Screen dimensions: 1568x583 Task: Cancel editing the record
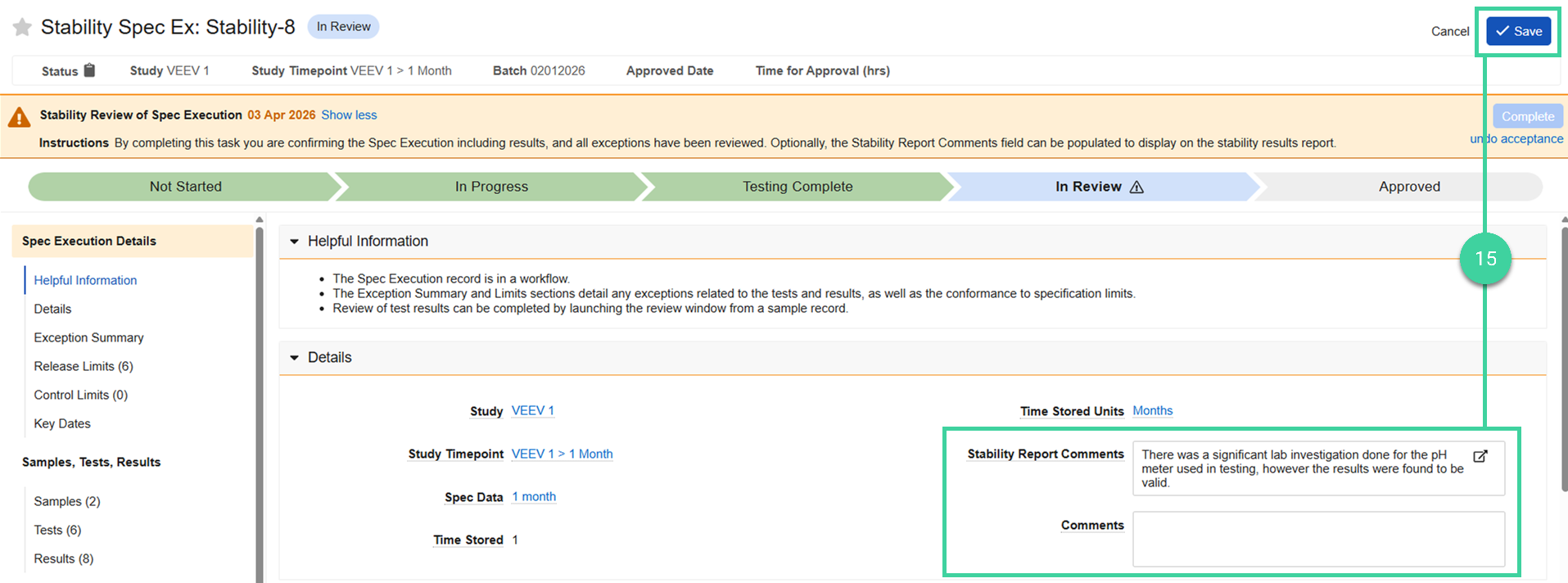pyautogui.click(x=1449, y=31)
